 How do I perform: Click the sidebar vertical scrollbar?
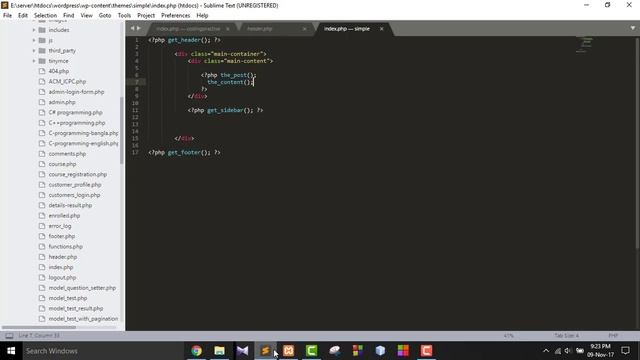tap(122, 131)
